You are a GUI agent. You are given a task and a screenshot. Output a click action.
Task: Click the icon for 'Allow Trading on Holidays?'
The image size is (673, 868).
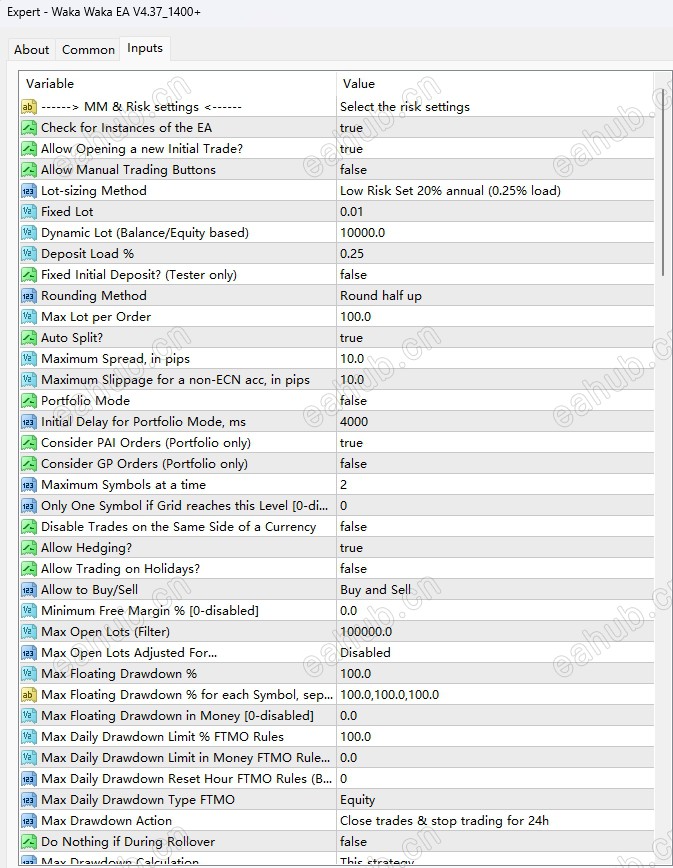[x=29, y=569]
